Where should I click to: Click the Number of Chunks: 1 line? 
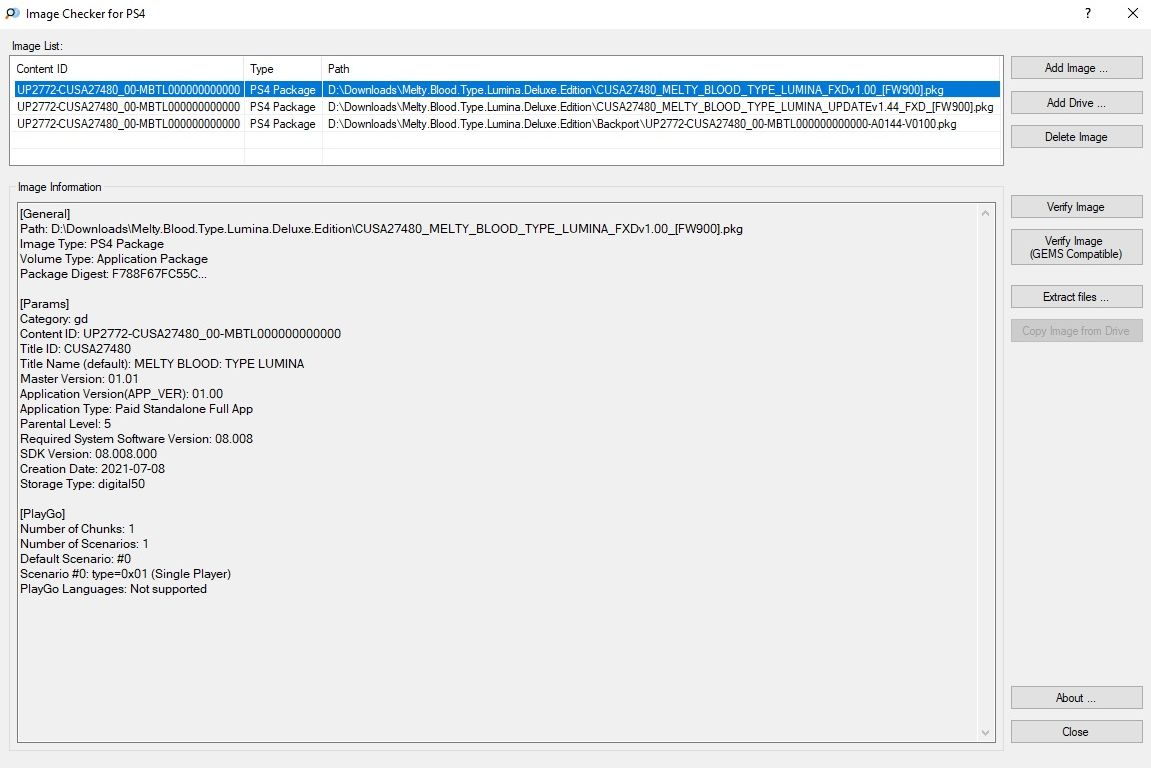point(77,529)
